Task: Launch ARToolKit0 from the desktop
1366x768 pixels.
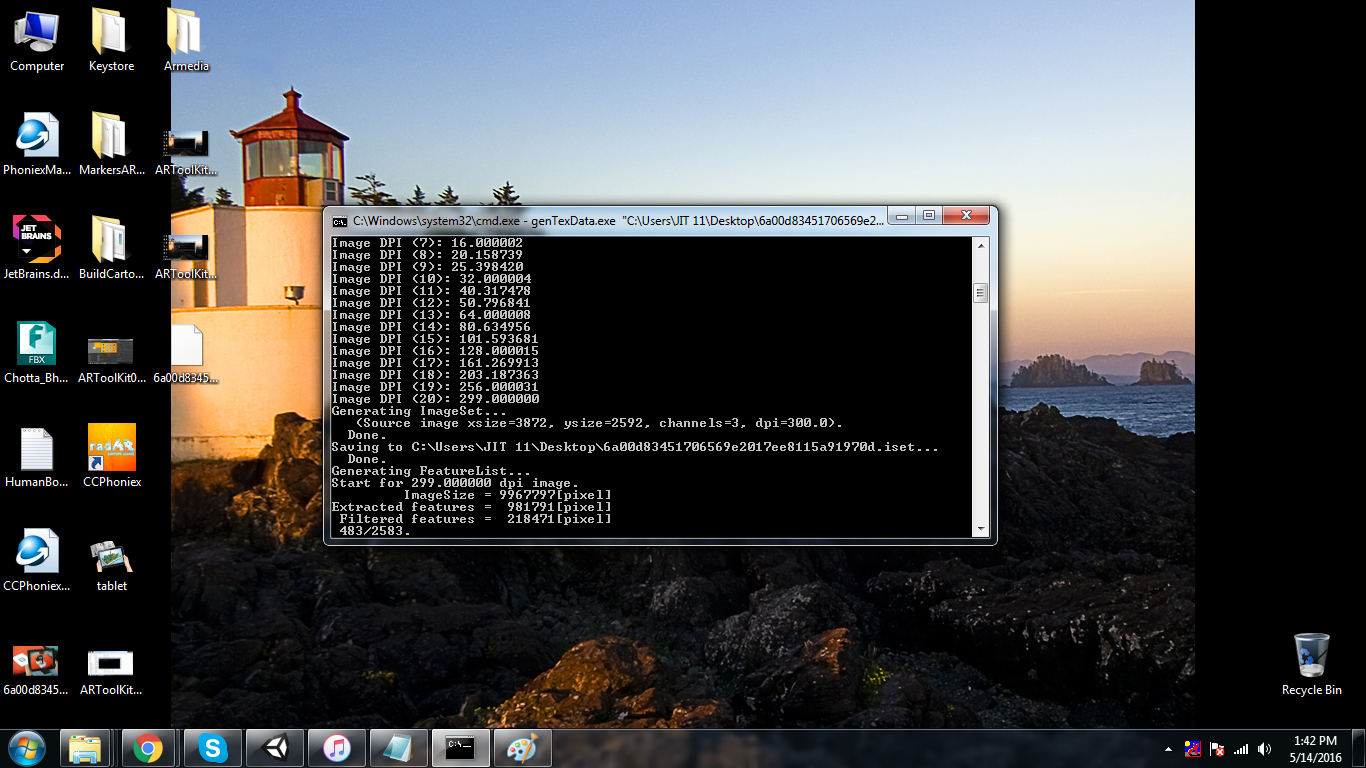Action: [x=111, y=352]
